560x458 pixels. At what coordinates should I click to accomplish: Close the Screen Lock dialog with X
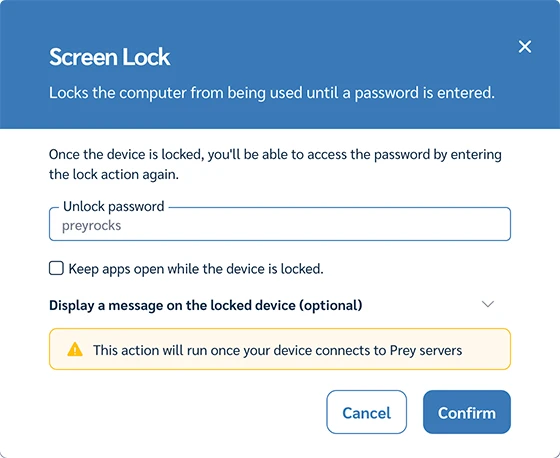(x=525, y=46)
